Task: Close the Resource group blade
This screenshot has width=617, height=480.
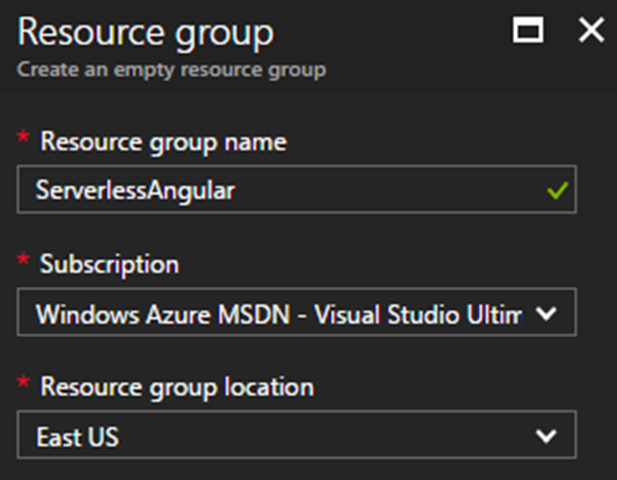Action: 591,30
